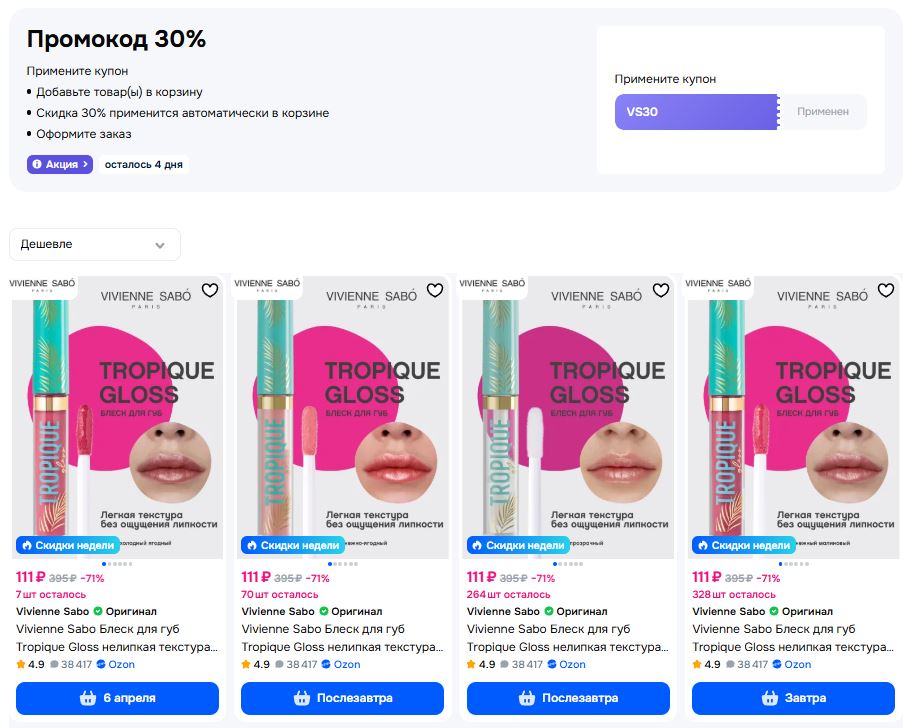Click the Ozon badge on third product

[x=566, y=664]
